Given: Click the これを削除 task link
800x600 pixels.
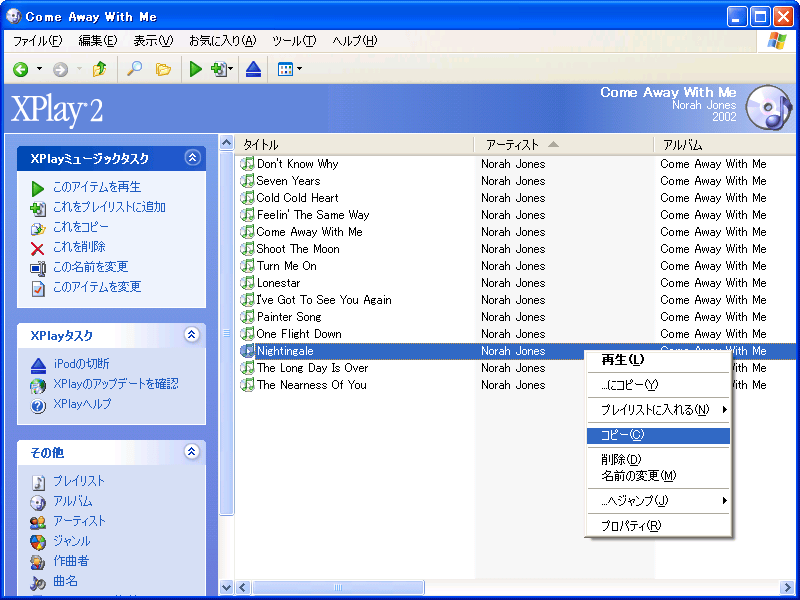Looking at the screenshot, I should tap(79, 247).
